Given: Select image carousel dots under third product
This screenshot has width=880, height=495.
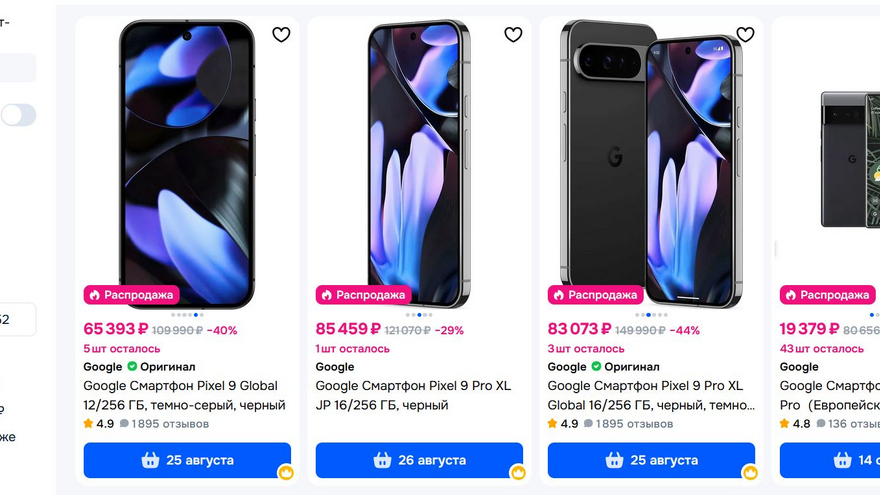Looking at the screenshot, I should (652, 315).
